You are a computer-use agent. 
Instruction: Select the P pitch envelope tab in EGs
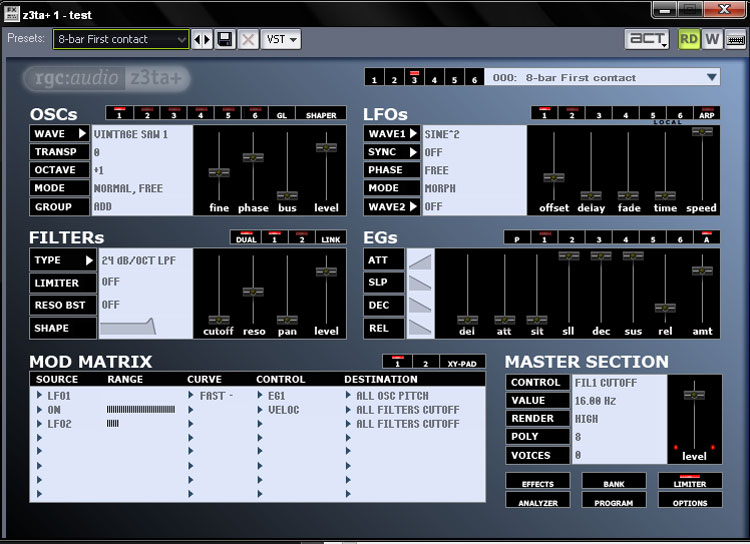[x=517, y=237]
